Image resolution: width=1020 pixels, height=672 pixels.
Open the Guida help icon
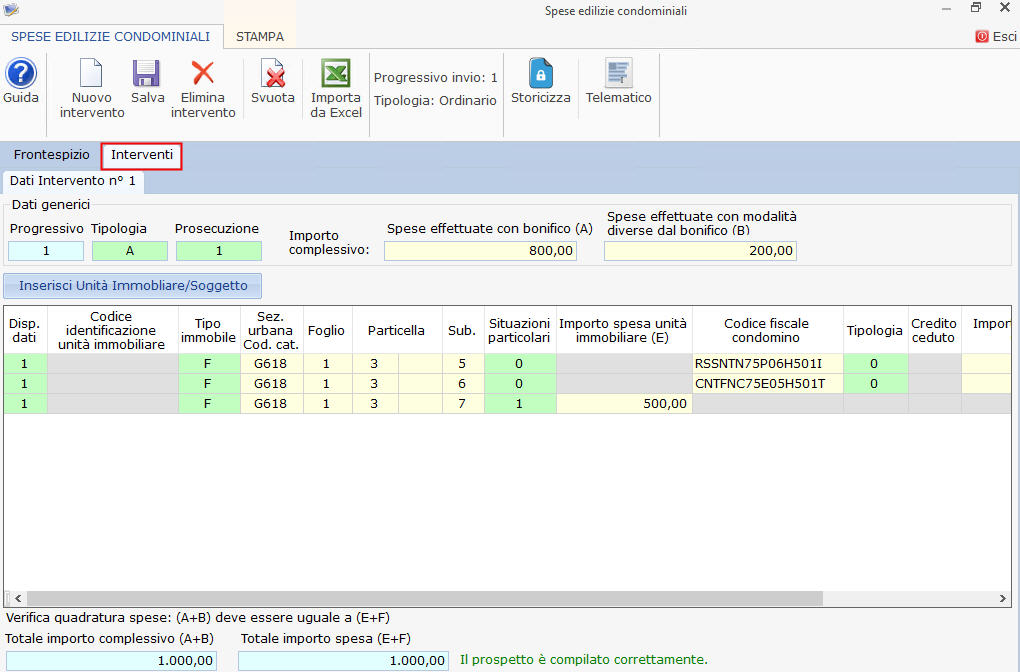coord(21,81)
